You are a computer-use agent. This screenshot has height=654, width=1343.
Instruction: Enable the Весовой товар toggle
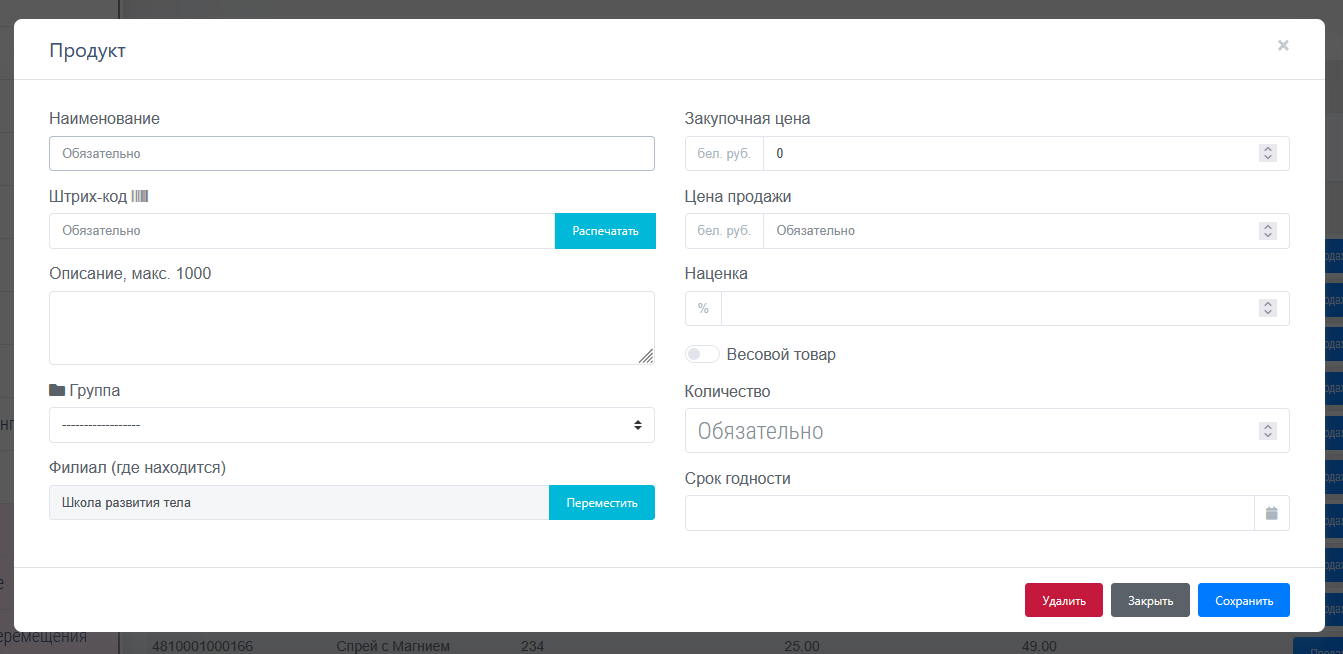702,354
